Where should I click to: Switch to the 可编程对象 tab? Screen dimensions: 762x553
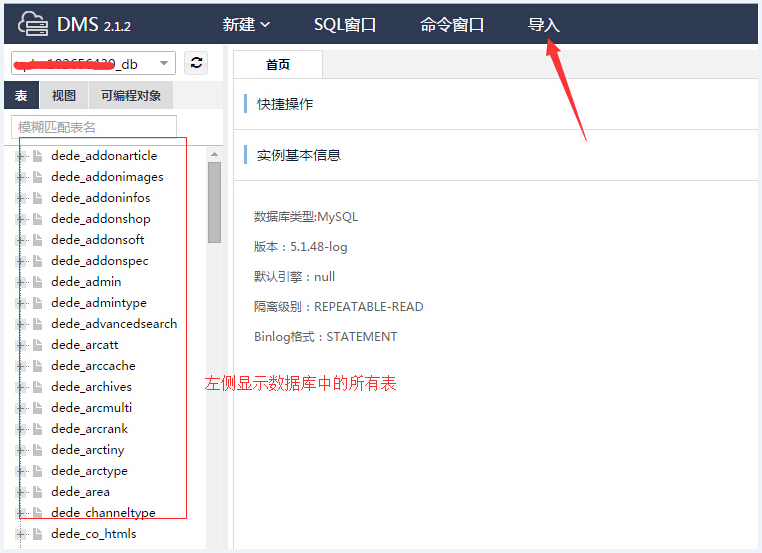pyautogui.click(x=130, y=96)
